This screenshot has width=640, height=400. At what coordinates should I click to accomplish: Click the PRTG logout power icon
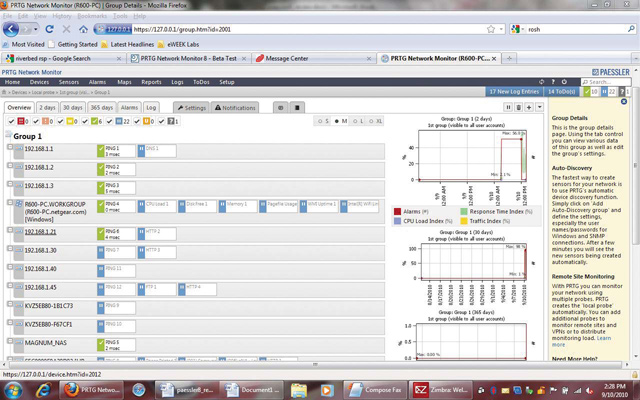click(x=564, y=82)
